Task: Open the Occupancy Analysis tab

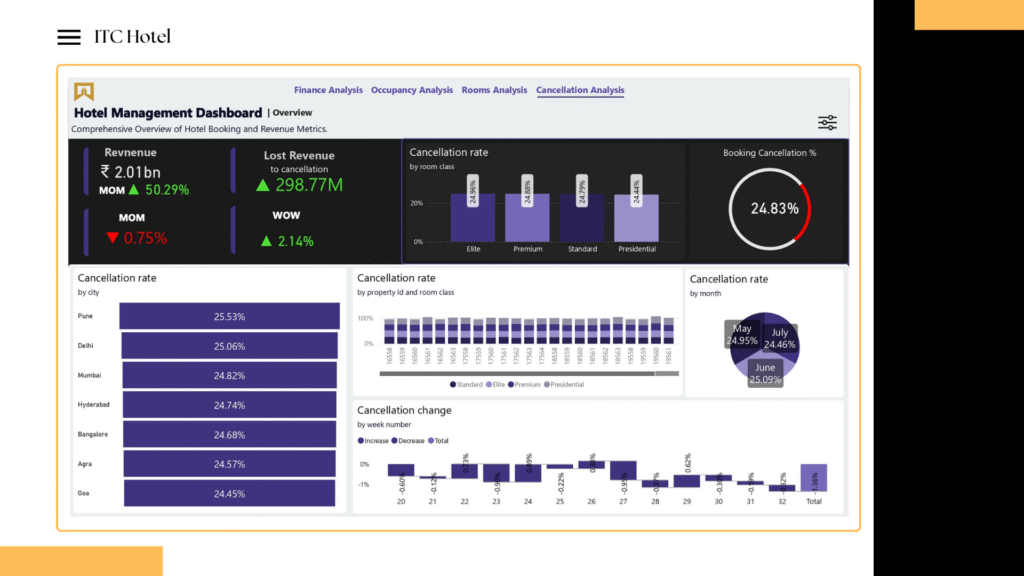Action: pyautogui.click(x=412, y=90)
